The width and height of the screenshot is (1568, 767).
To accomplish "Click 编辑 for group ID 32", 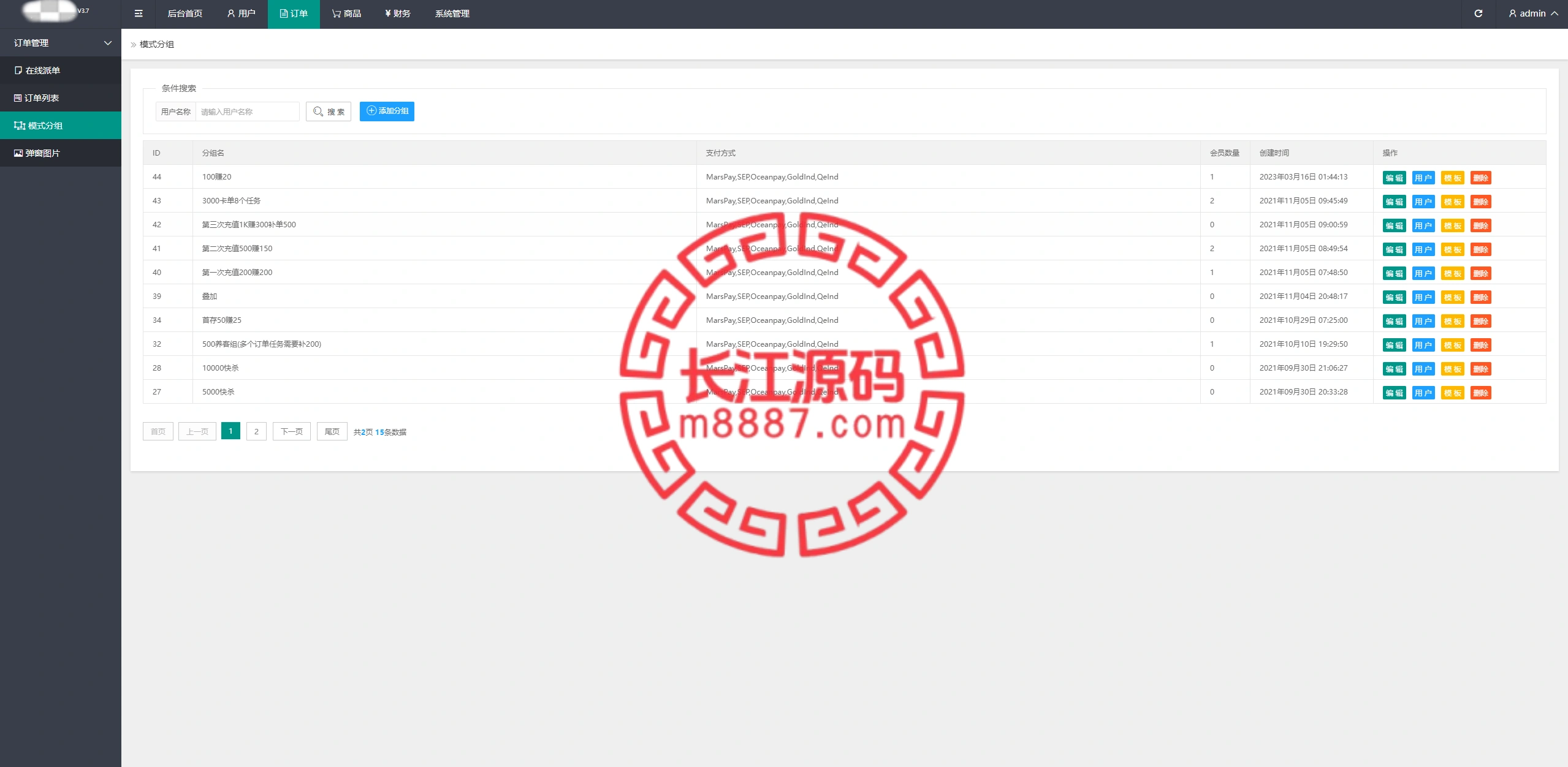I will (x=1394, y=345).
